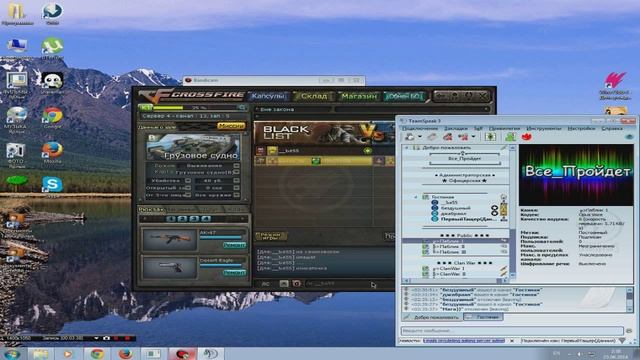The height and width of the screenshot is (360, 640).
Task: Click the Режим игры button
Action: (270, 236)
